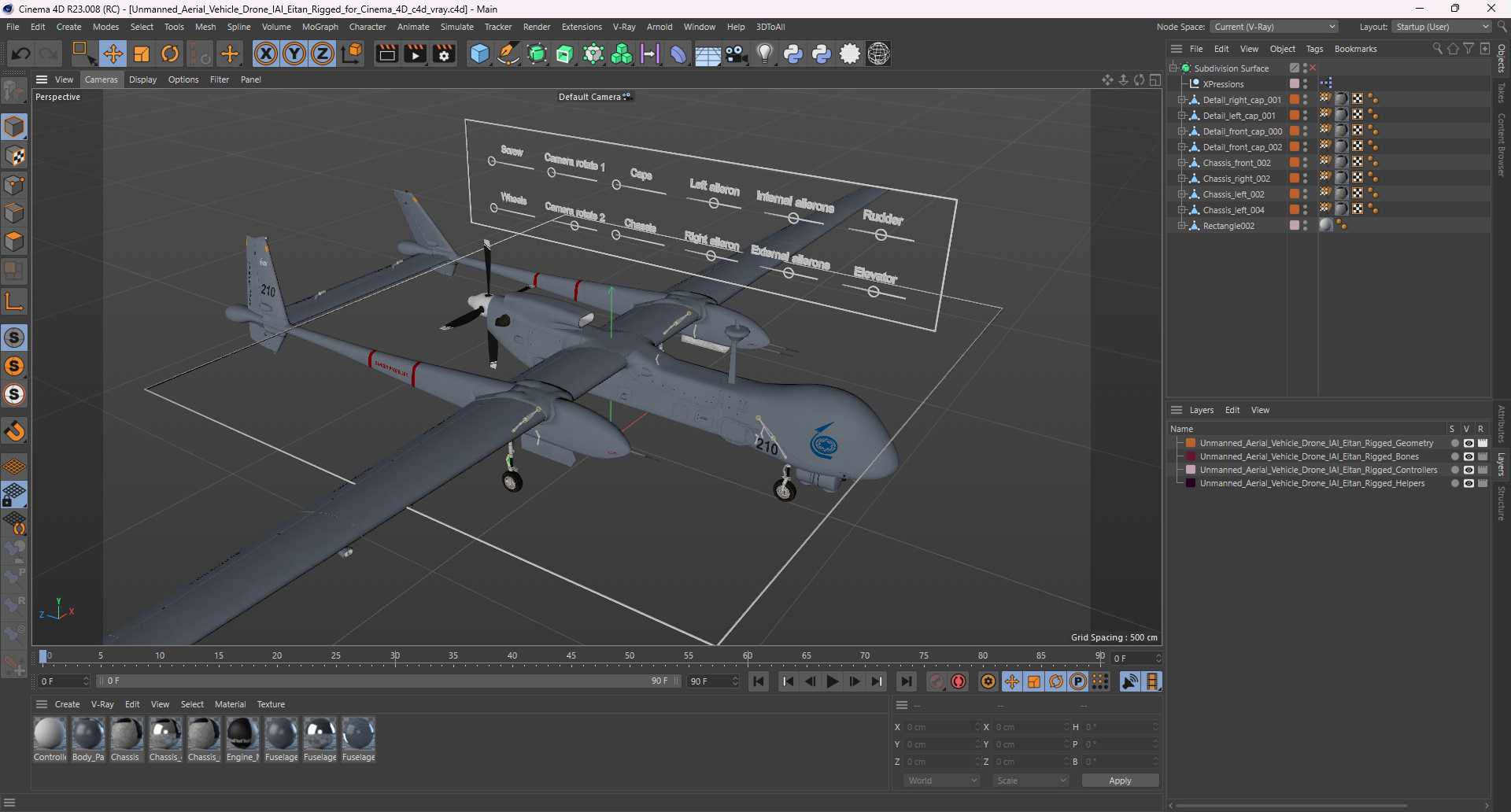This screenshot has height=812, width=1511.
Task: Add a Cube primitive object
Action: 479,54
